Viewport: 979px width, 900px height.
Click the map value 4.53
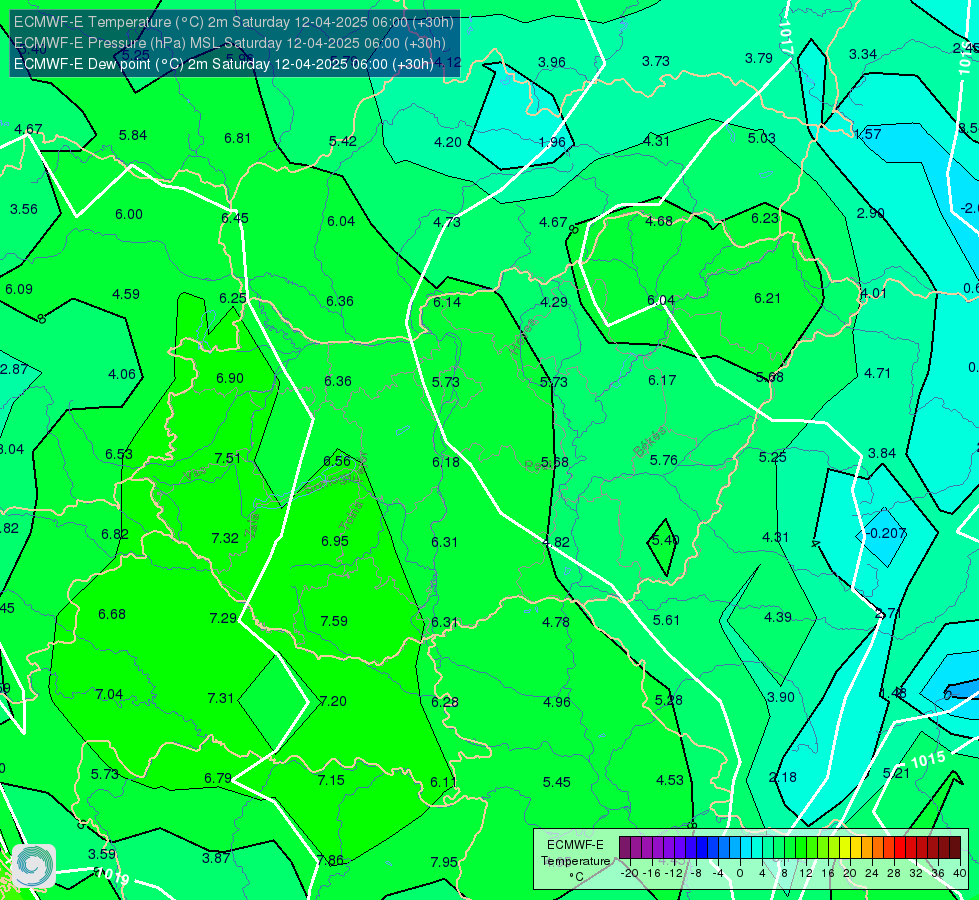670,779
